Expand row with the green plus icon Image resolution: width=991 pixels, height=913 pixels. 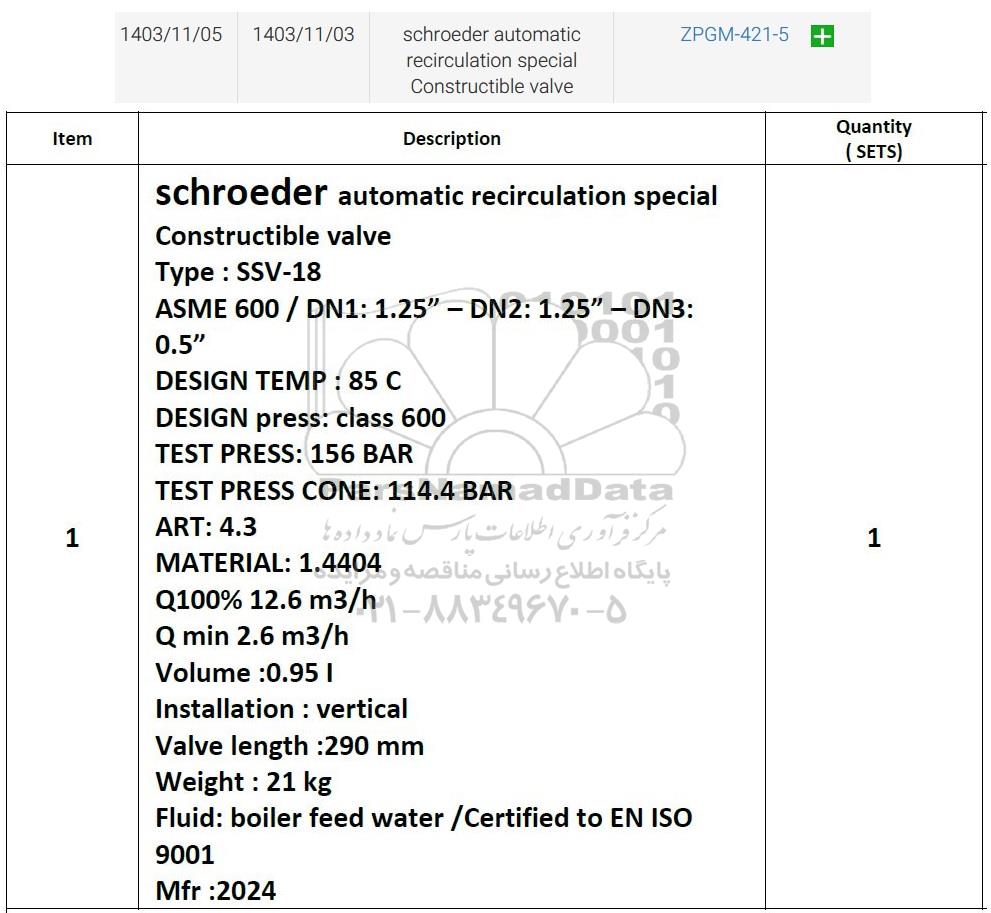click(822, 36)
